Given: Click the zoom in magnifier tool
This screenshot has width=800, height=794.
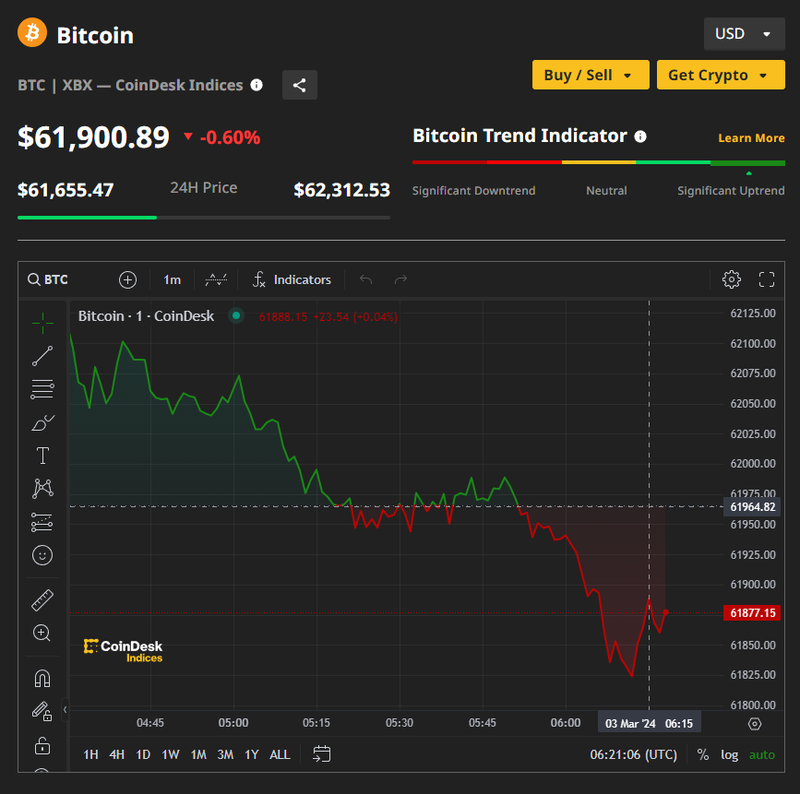Looking at the screenshot, I should tap(42, 633).
